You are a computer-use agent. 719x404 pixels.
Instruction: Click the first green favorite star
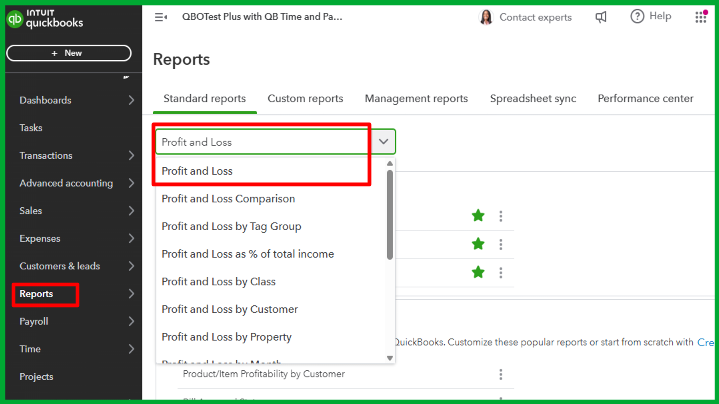pos(478,216)
